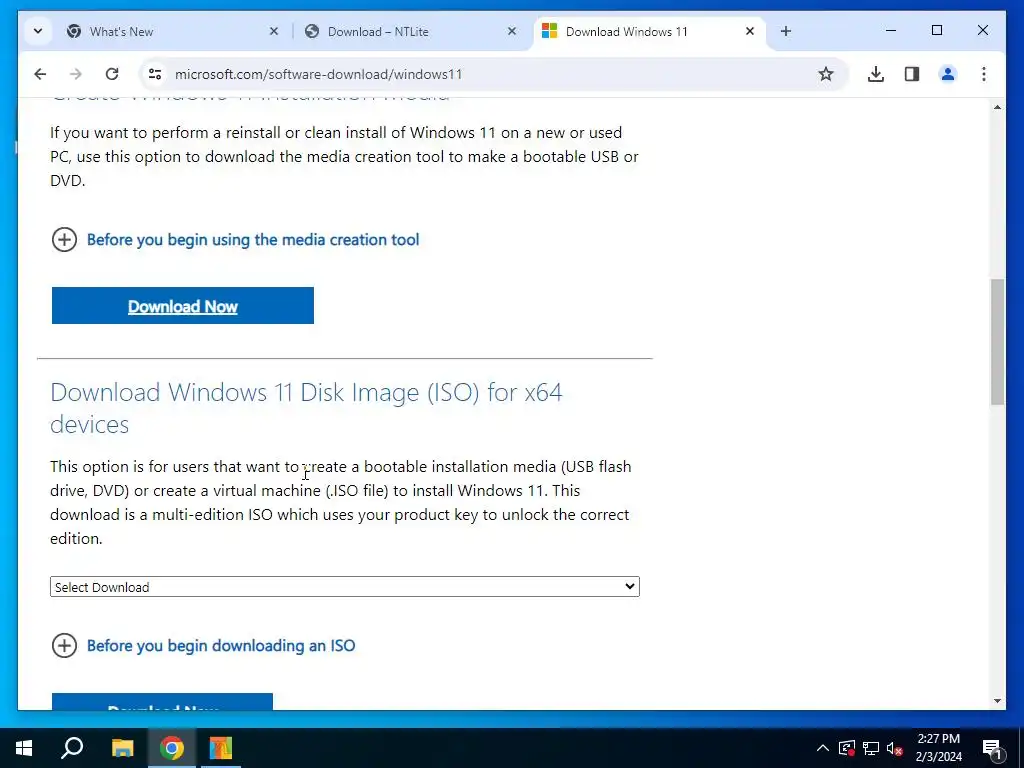Image resolution: width=1024 pixels, height=768 pixels.
Task: Open taskbar search
Action: pyautogui.click(x=72, y=748)
